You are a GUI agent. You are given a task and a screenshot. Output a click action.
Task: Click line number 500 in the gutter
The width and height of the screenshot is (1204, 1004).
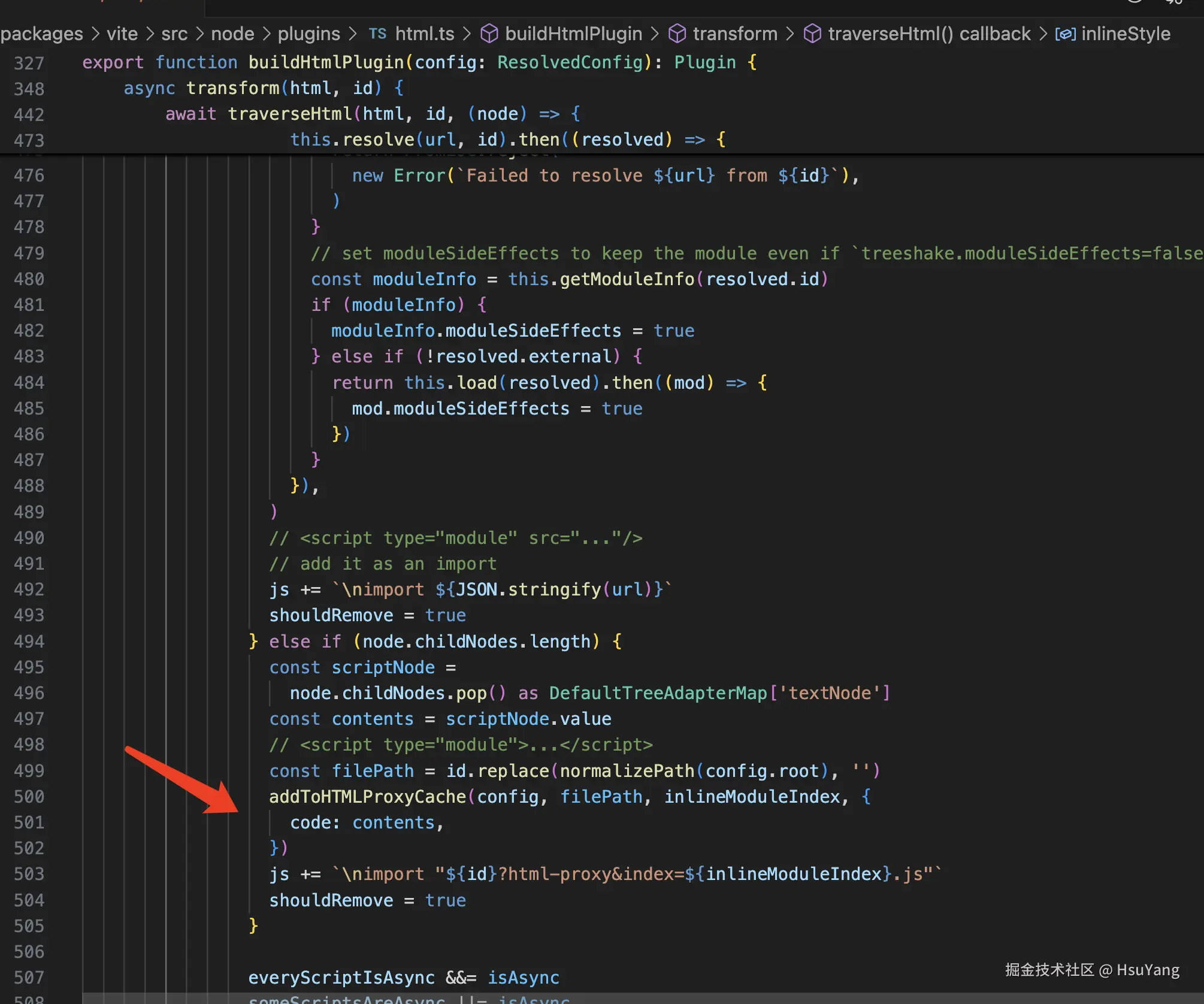pos(29,797)
